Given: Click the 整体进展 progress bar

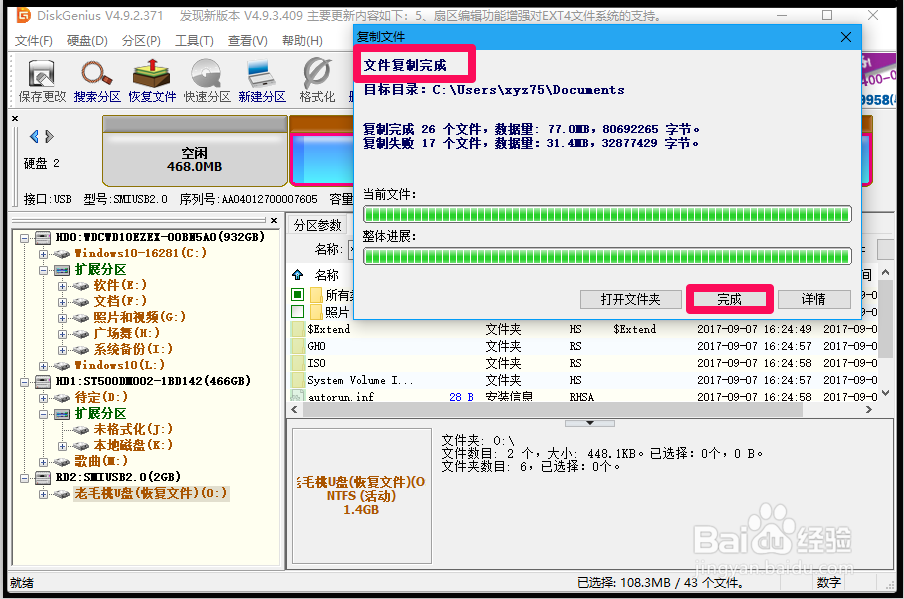Looking at the screenshot, I should (607, 256).
